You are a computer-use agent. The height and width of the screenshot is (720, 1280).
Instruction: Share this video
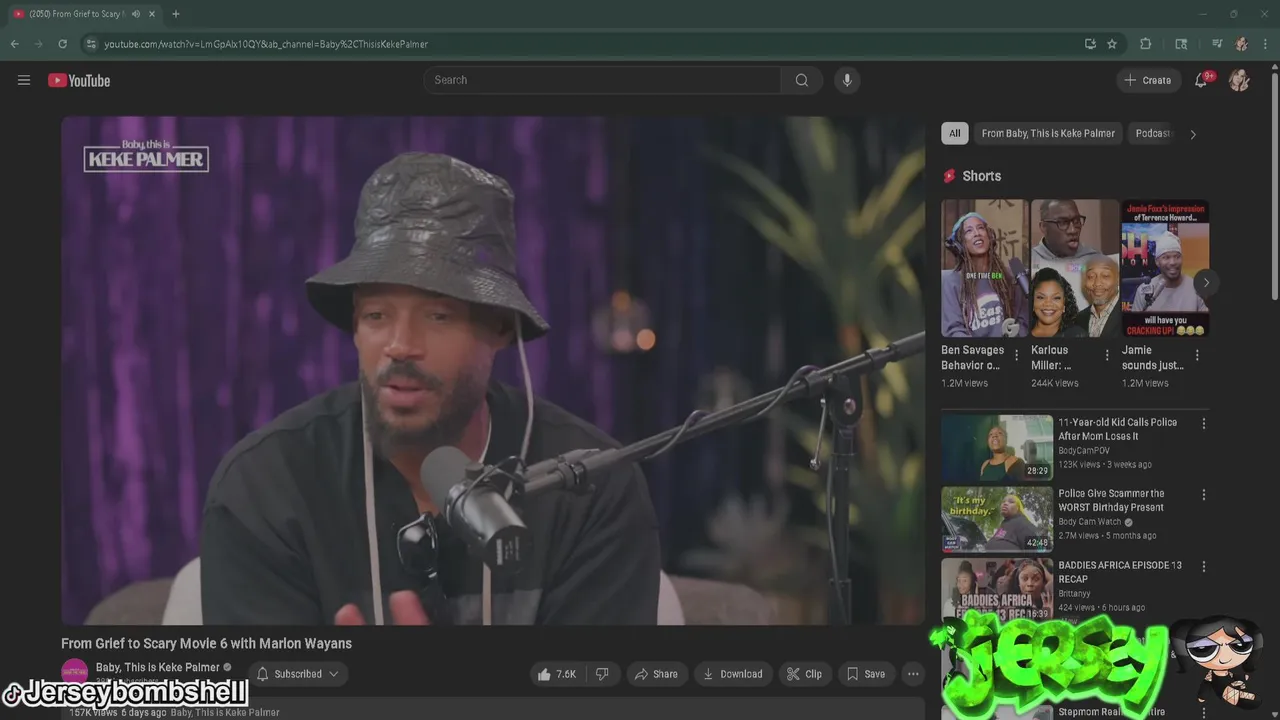[656, 674]
